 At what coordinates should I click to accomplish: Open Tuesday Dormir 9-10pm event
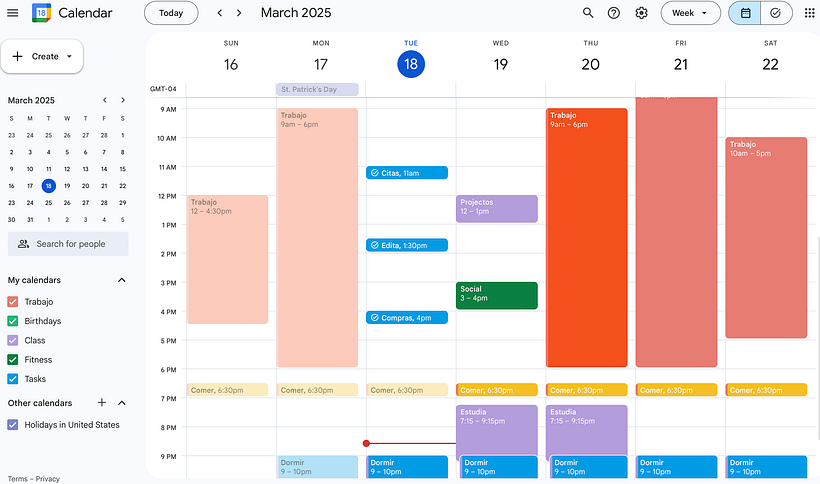[407, 467]
